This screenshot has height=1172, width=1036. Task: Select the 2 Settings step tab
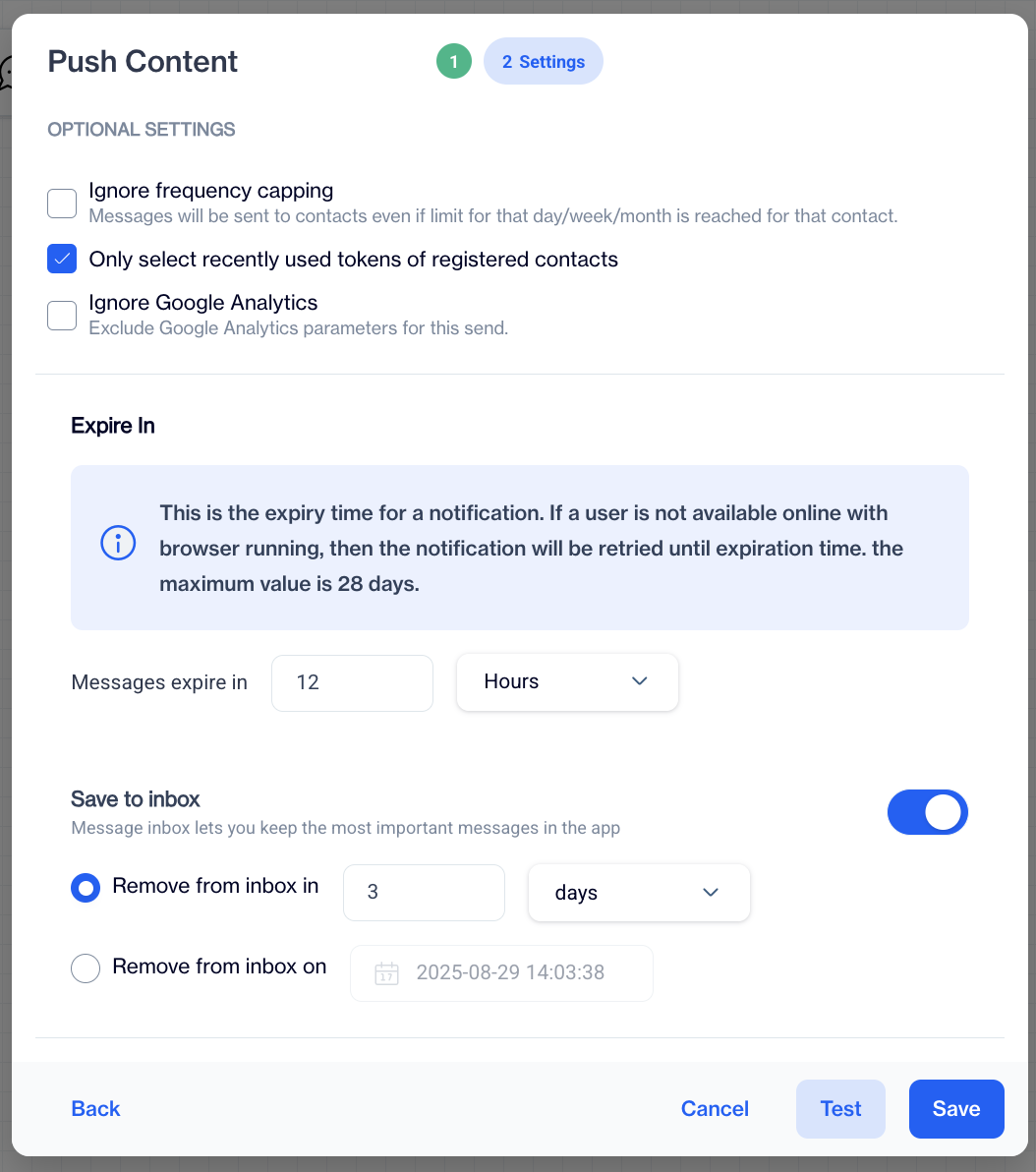544,62
